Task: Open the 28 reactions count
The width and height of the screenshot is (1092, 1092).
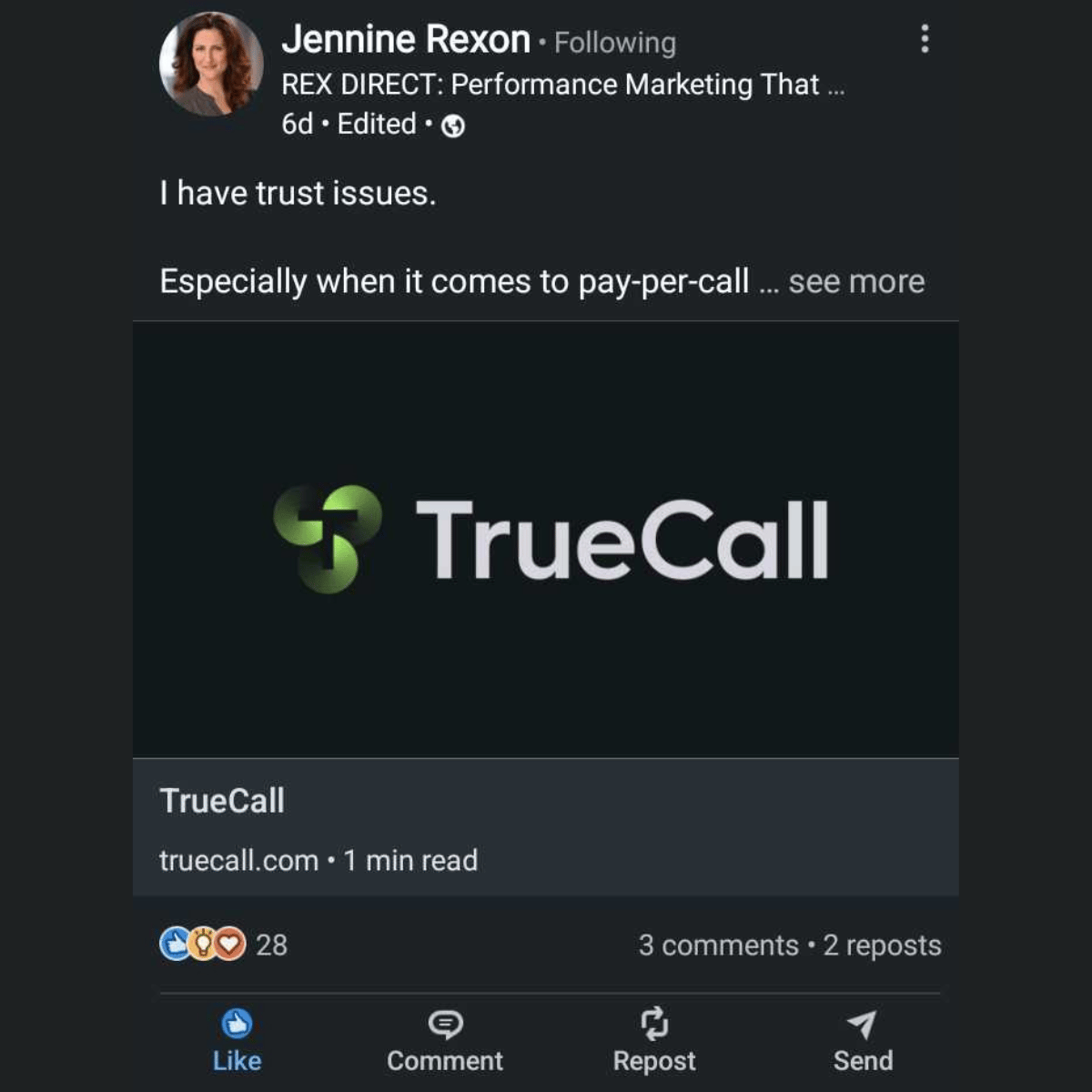Action: click(x=271, y=945)
